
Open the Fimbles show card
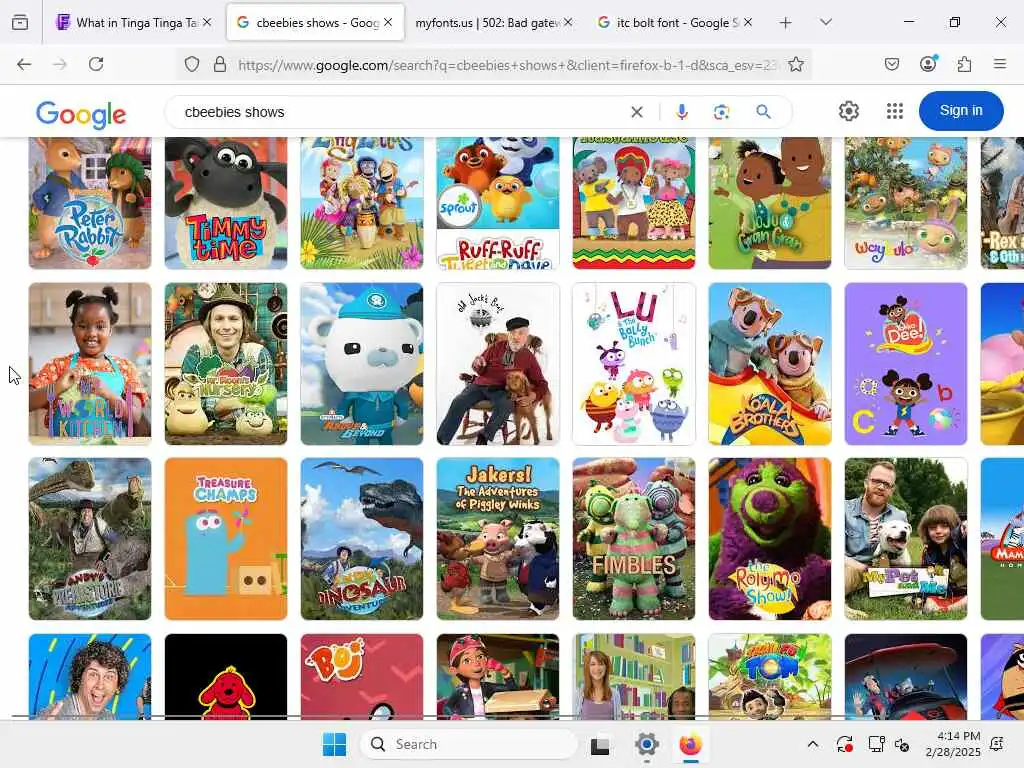pos(634,539)
